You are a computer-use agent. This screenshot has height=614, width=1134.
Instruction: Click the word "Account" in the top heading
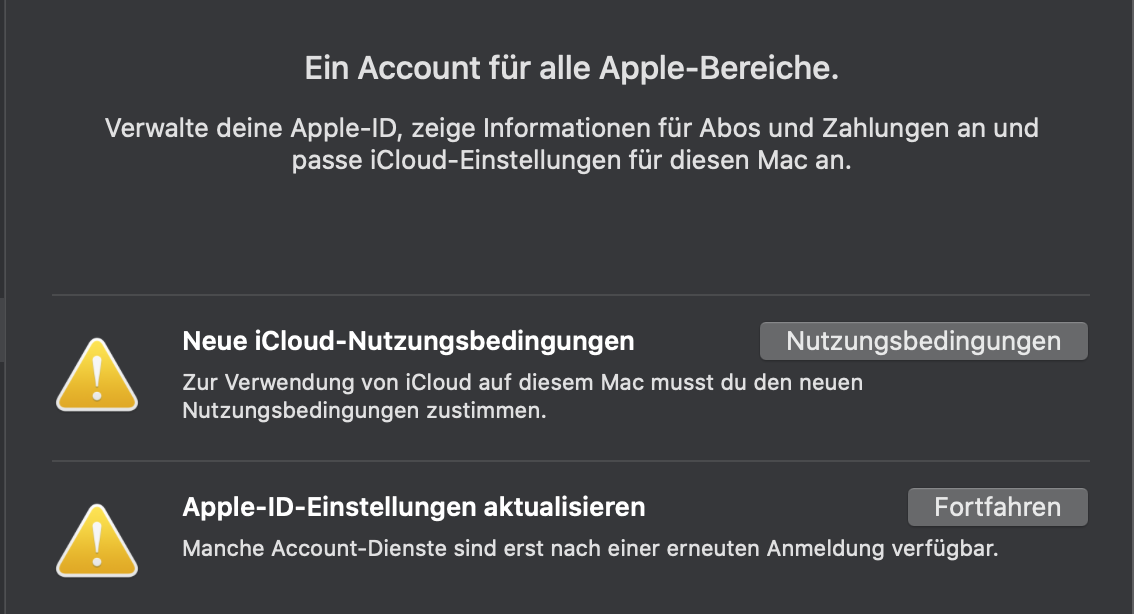pyautogui.click(x=412, y=69)
